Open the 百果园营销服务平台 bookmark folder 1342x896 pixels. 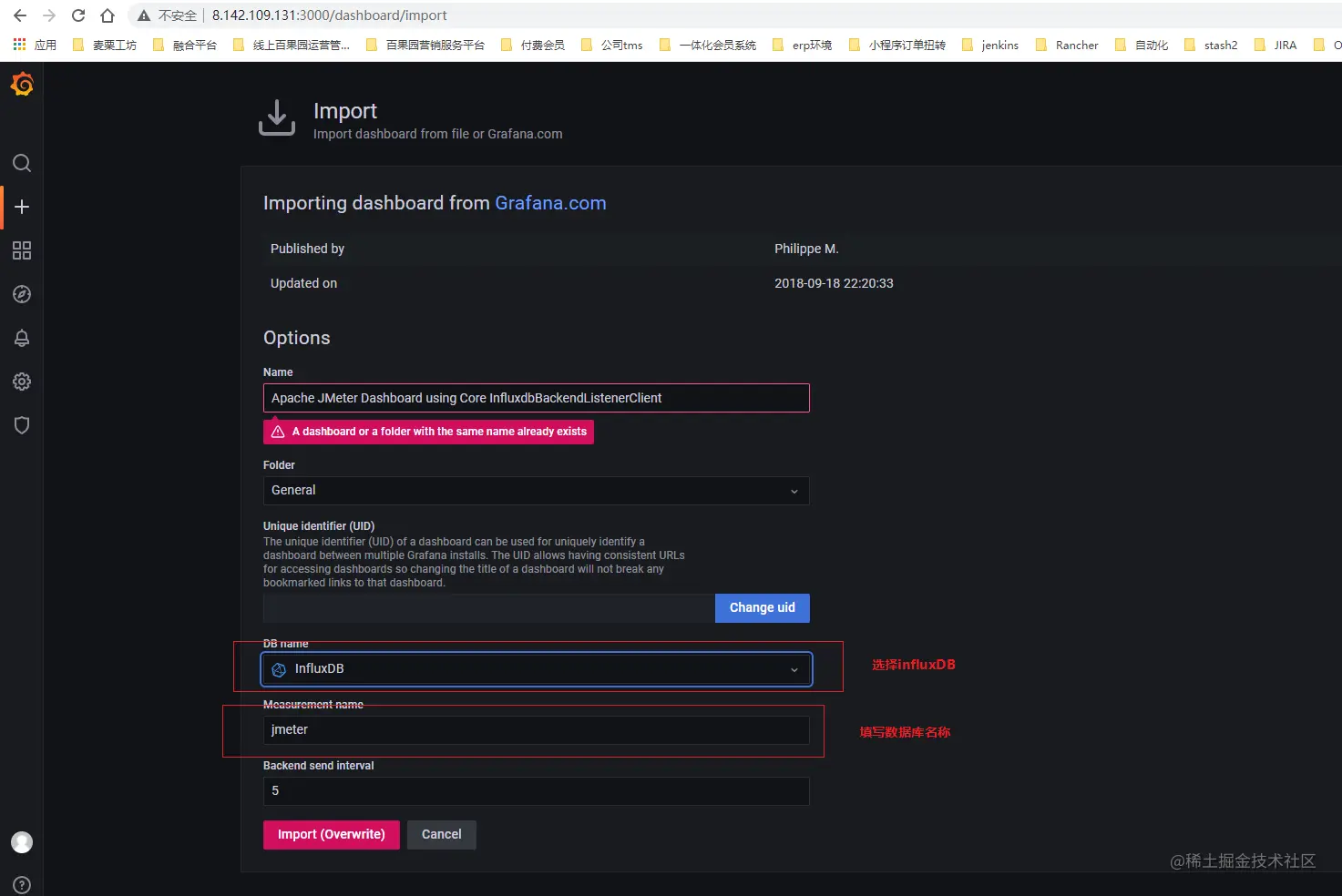tap(425, 45)
